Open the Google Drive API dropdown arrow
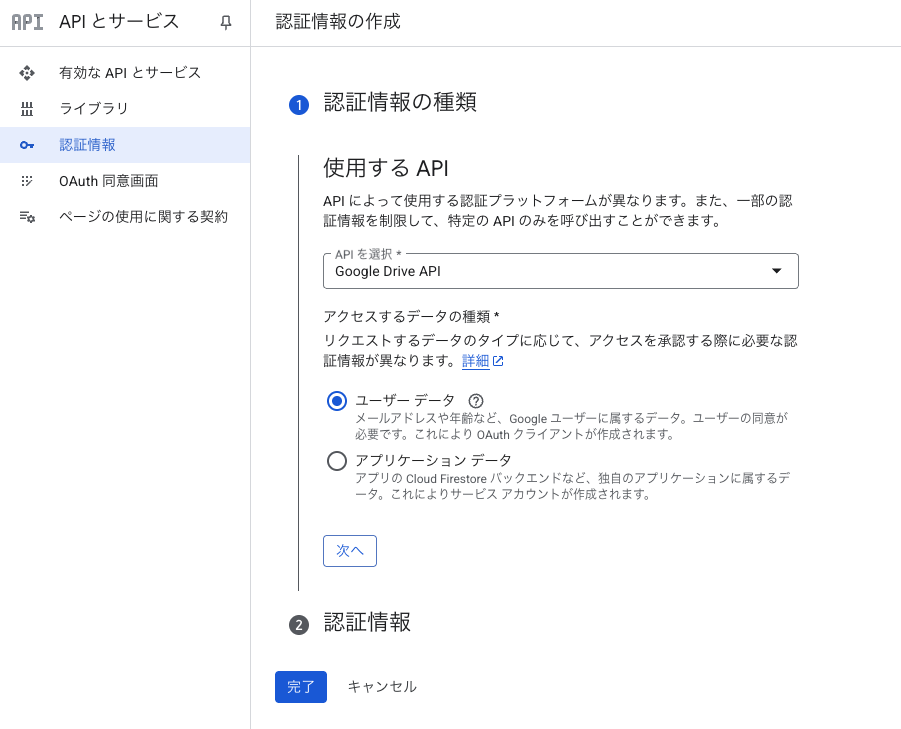The width and height of the screenshot is (901, 729). pyautogui.click(x=777, y=271)
